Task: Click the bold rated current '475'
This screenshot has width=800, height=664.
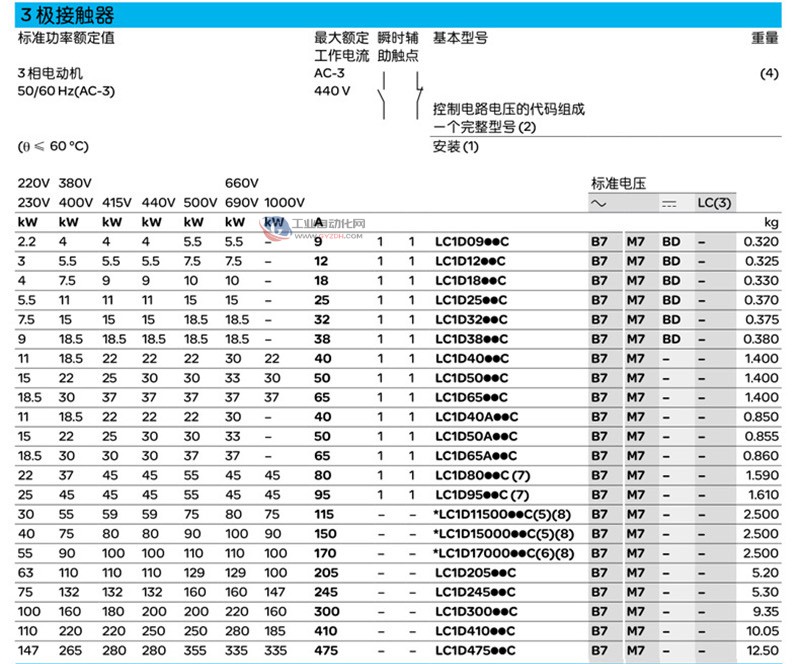Action: [326, 651]
